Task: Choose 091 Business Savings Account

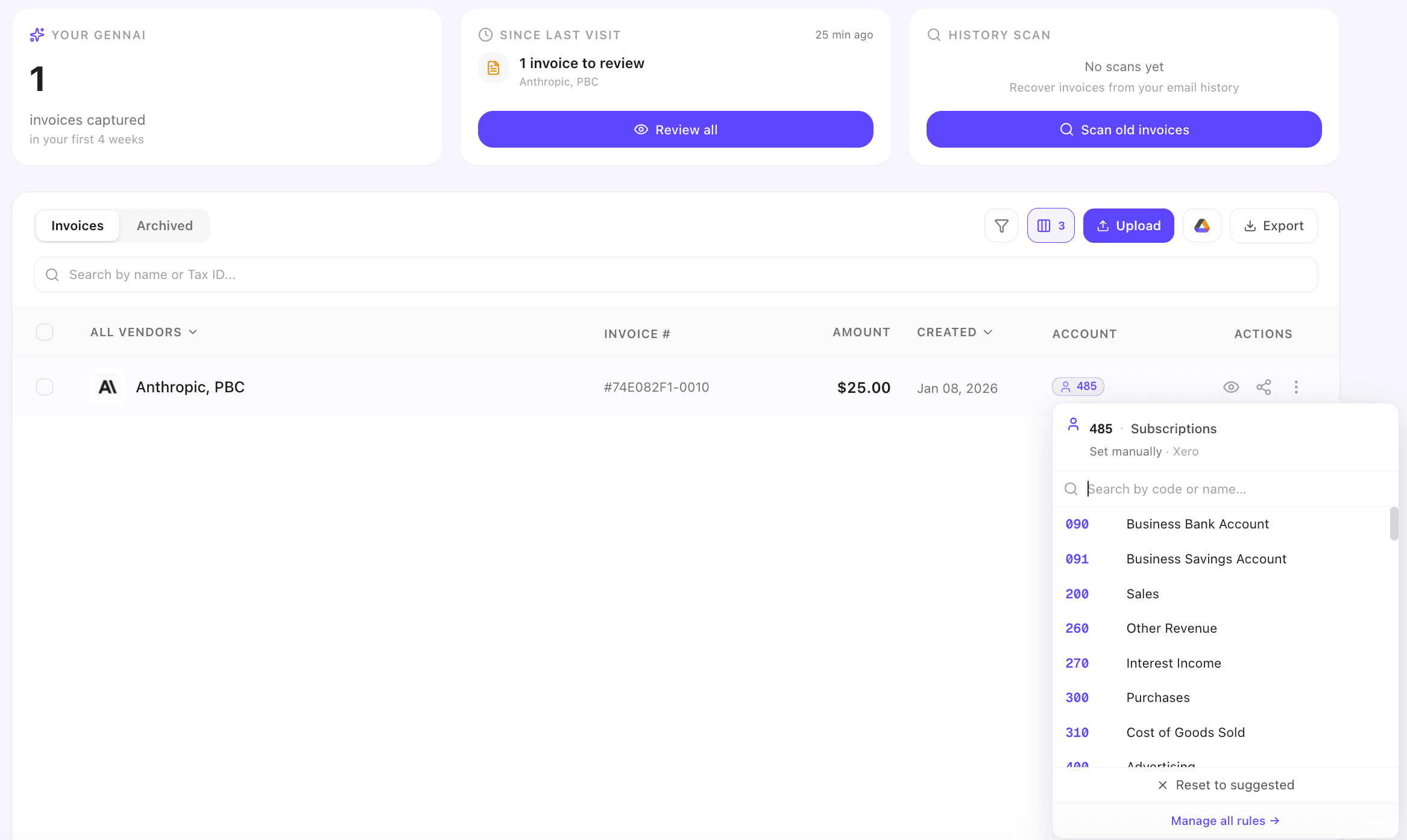Action: coord(1221,559)
